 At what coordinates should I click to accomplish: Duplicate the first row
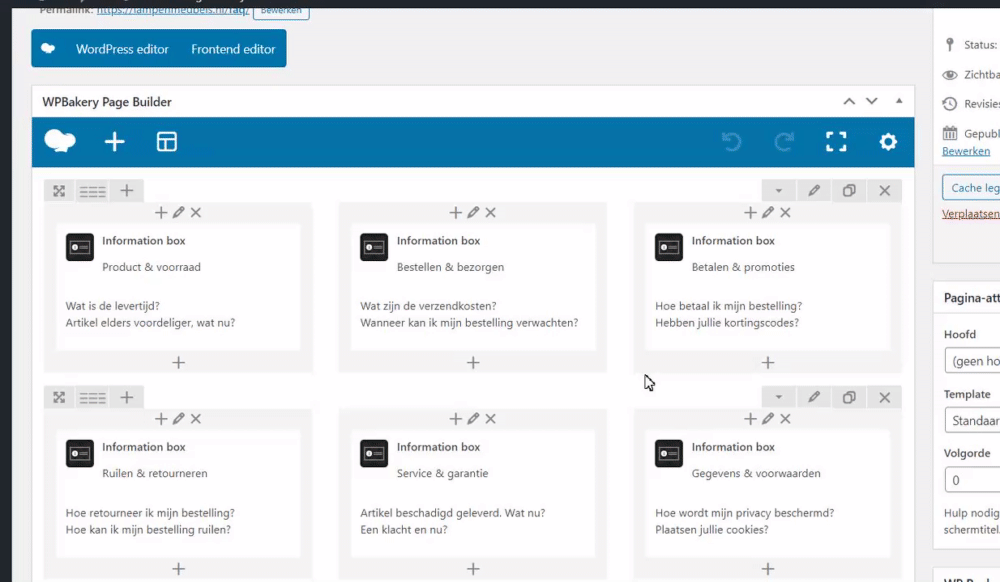[849, 191]
